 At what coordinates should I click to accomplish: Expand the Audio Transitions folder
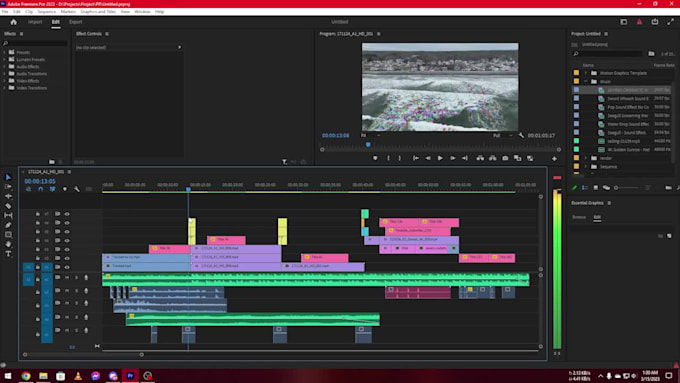pyautogui.click(x=5, y=74)
